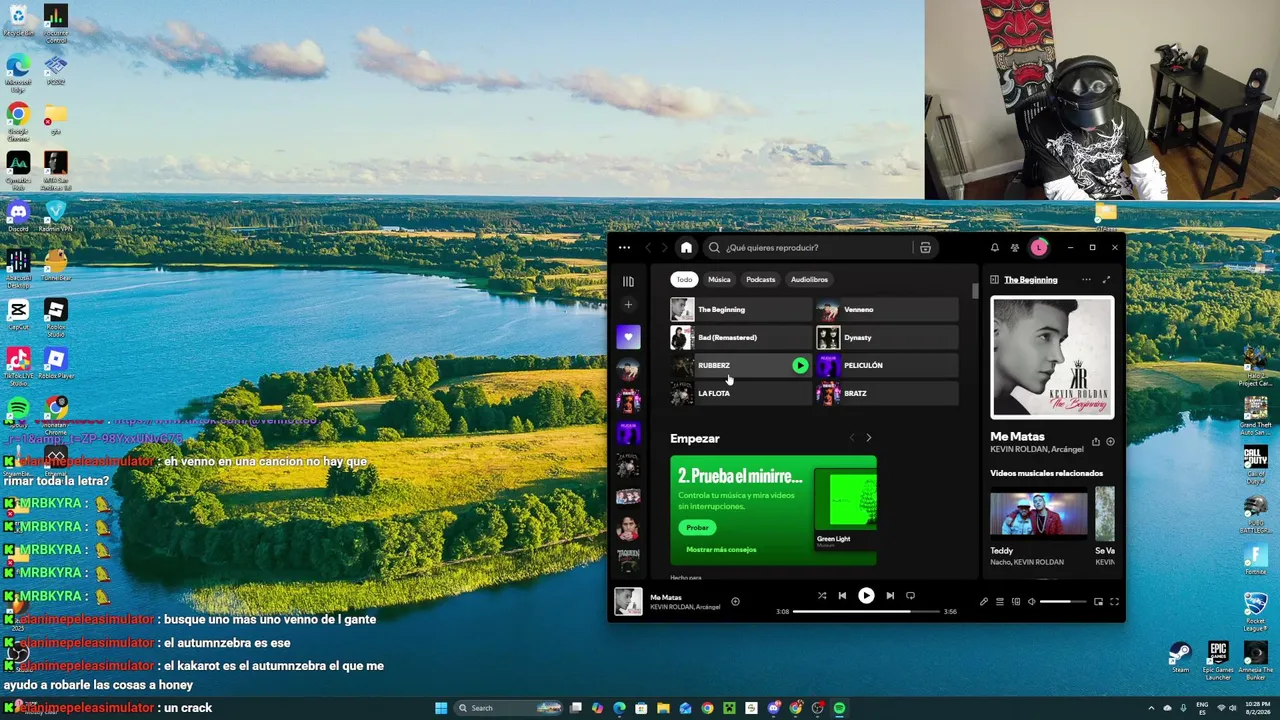This screenshot has height=720, width=1280.
Task: Adjust the Spotify volume slider
Action: pyautogui.click(x=1063, y=602)
